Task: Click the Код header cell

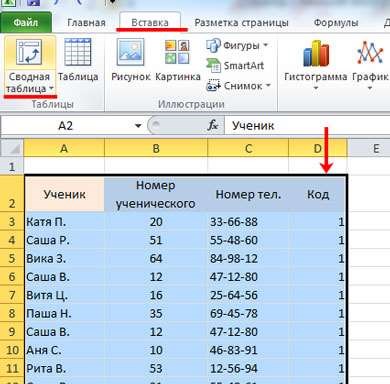Action: tap(318, 194)
